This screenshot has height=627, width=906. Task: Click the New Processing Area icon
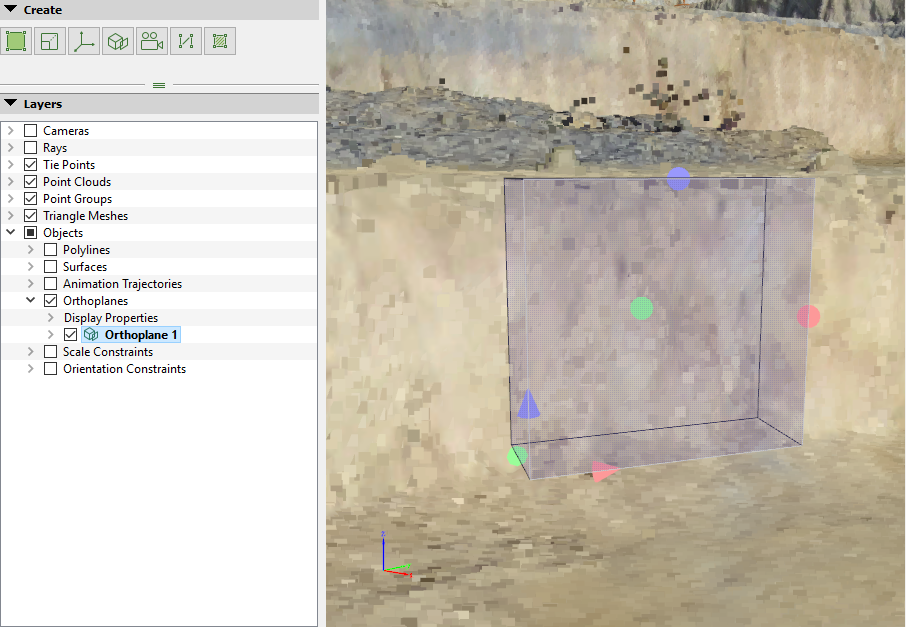(x=16, y=41)
